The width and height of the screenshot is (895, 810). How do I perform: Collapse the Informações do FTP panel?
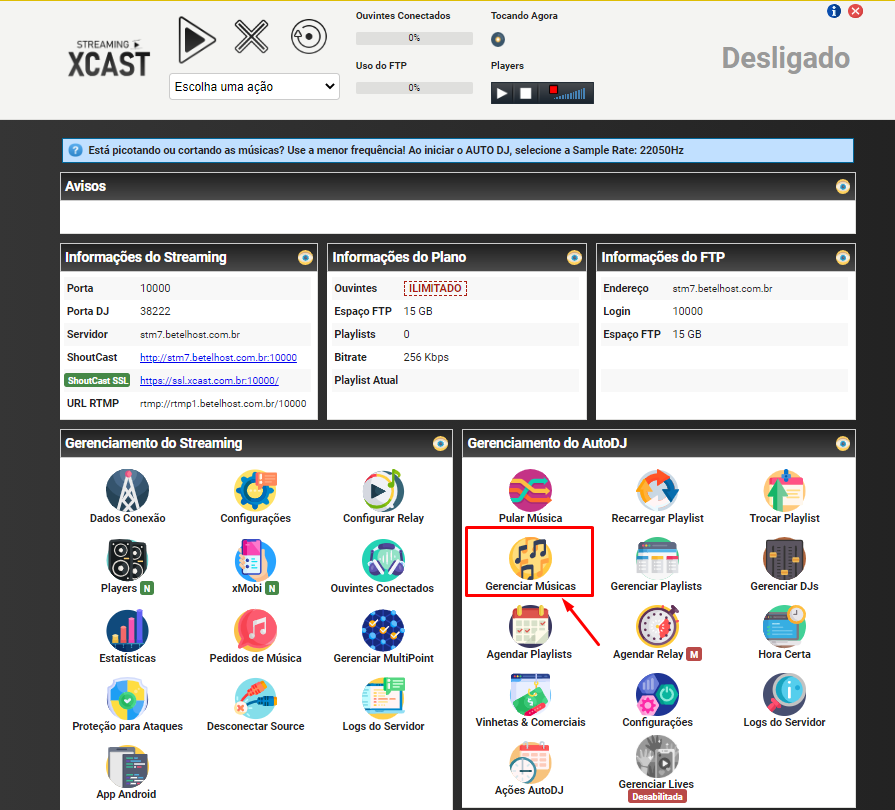pos(843,258)
